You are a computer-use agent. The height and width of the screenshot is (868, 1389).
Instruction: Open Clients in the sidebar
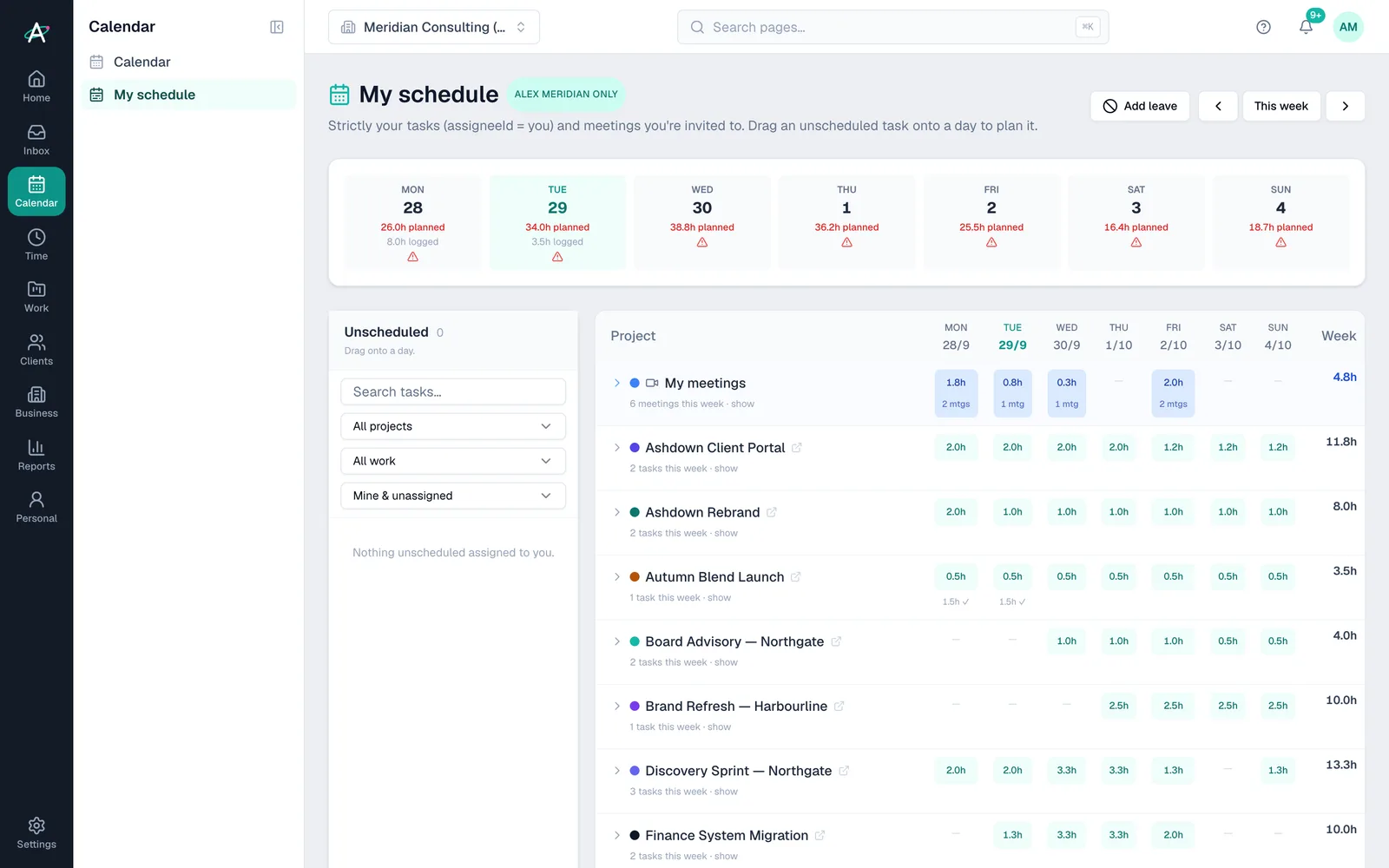point(36,350)
